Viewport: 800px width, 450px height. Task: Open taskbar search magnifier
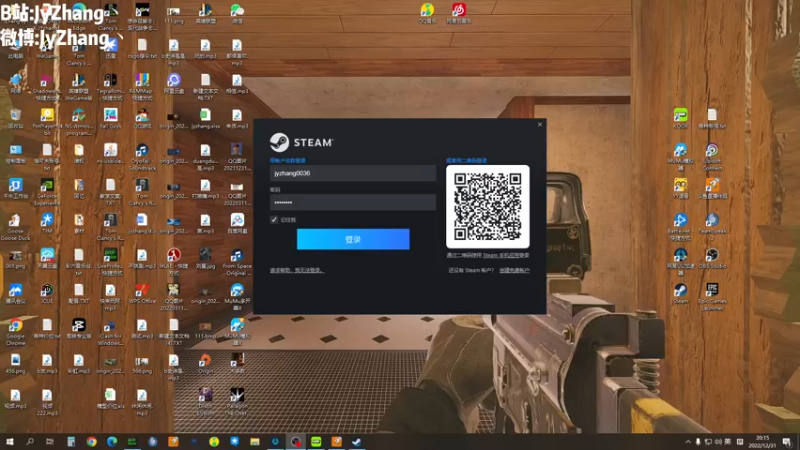[30, 442]
